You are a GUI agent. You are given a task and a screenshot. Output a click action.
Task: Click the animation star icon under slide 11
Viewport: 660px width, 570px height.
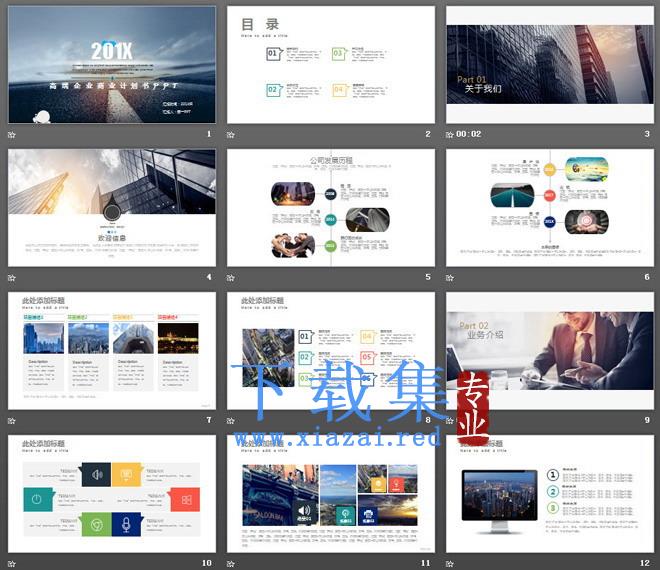[x=231, y=564]
